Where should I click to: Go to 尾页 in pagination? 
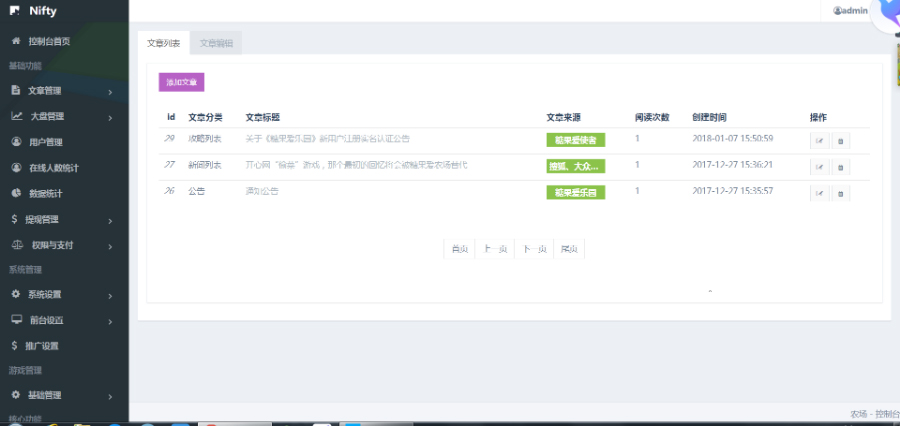point(569,249)
